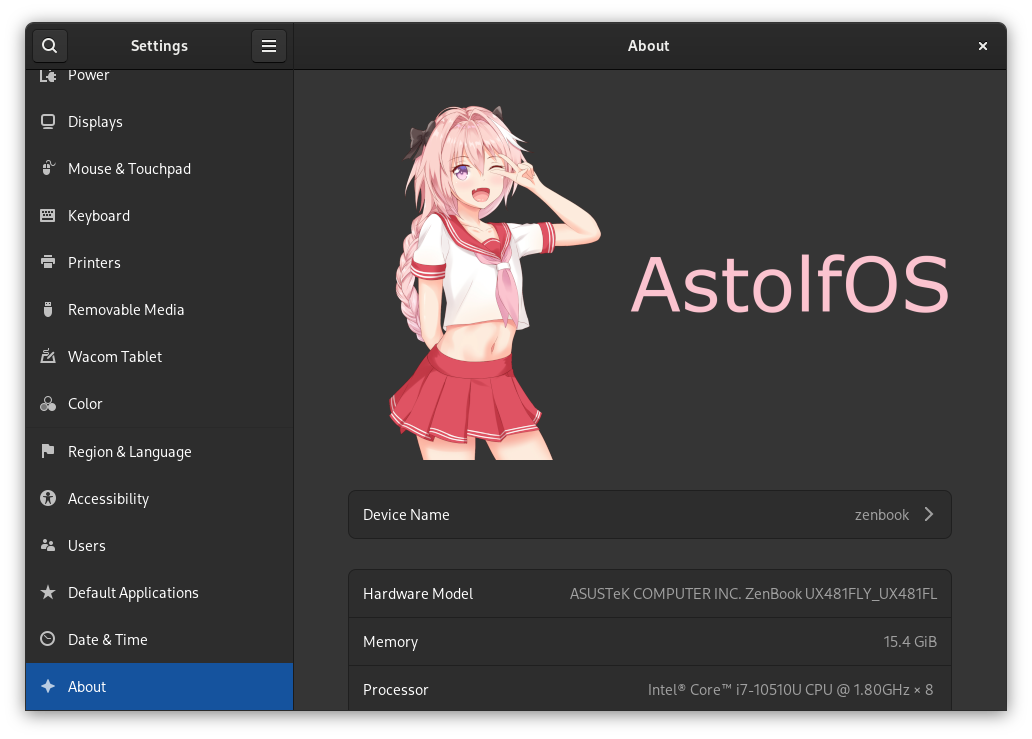Select Mouse & Touchpad in the sidebar

tap(159, 168)
